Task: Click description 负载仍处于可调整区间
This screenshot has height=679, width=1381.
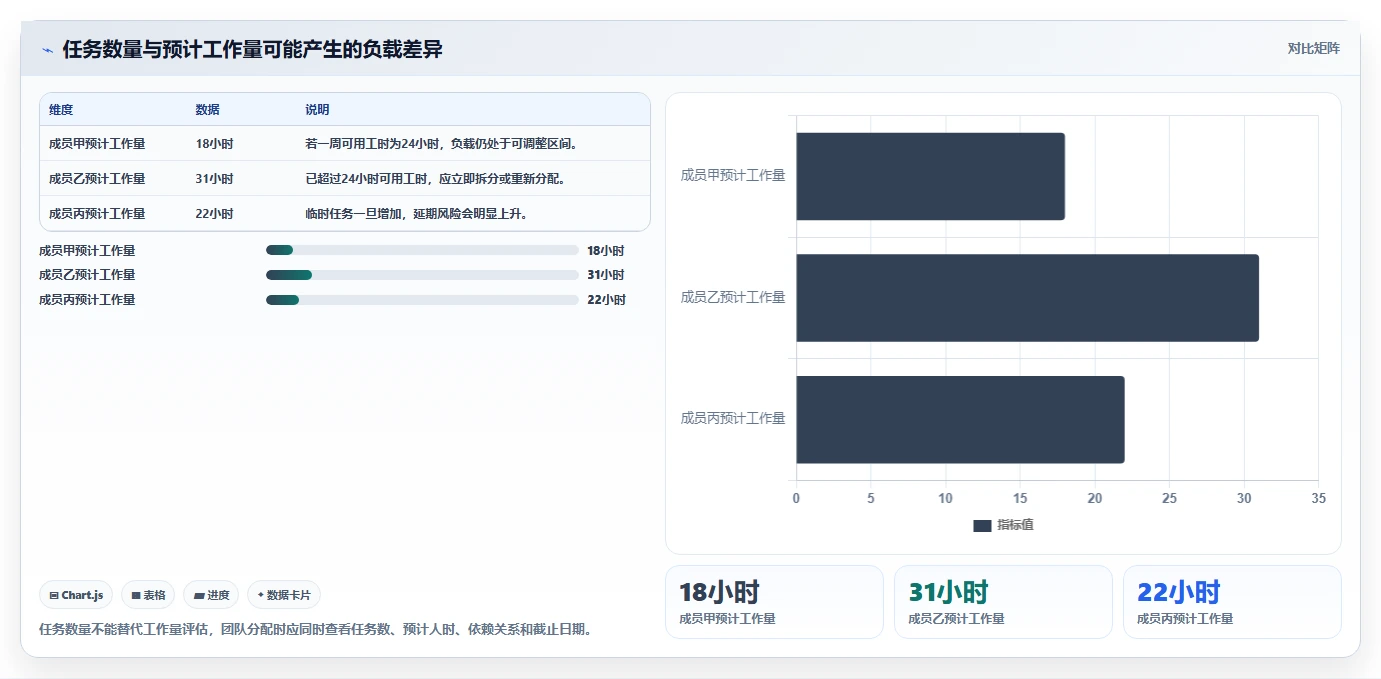Action: coord(514,144)
